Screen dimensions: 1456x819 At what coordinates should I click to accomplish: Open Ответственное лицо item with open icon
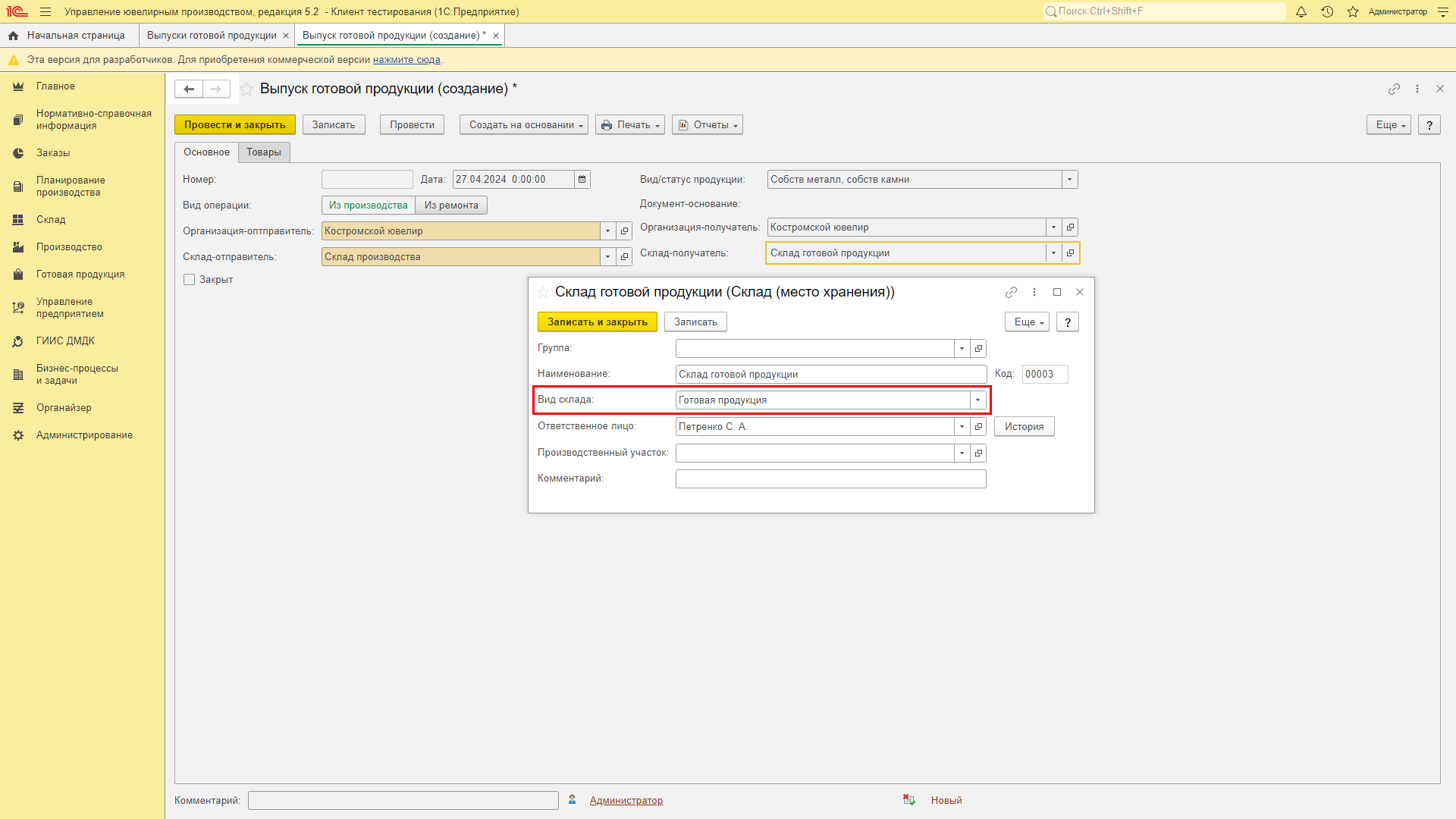coord(978,427)
